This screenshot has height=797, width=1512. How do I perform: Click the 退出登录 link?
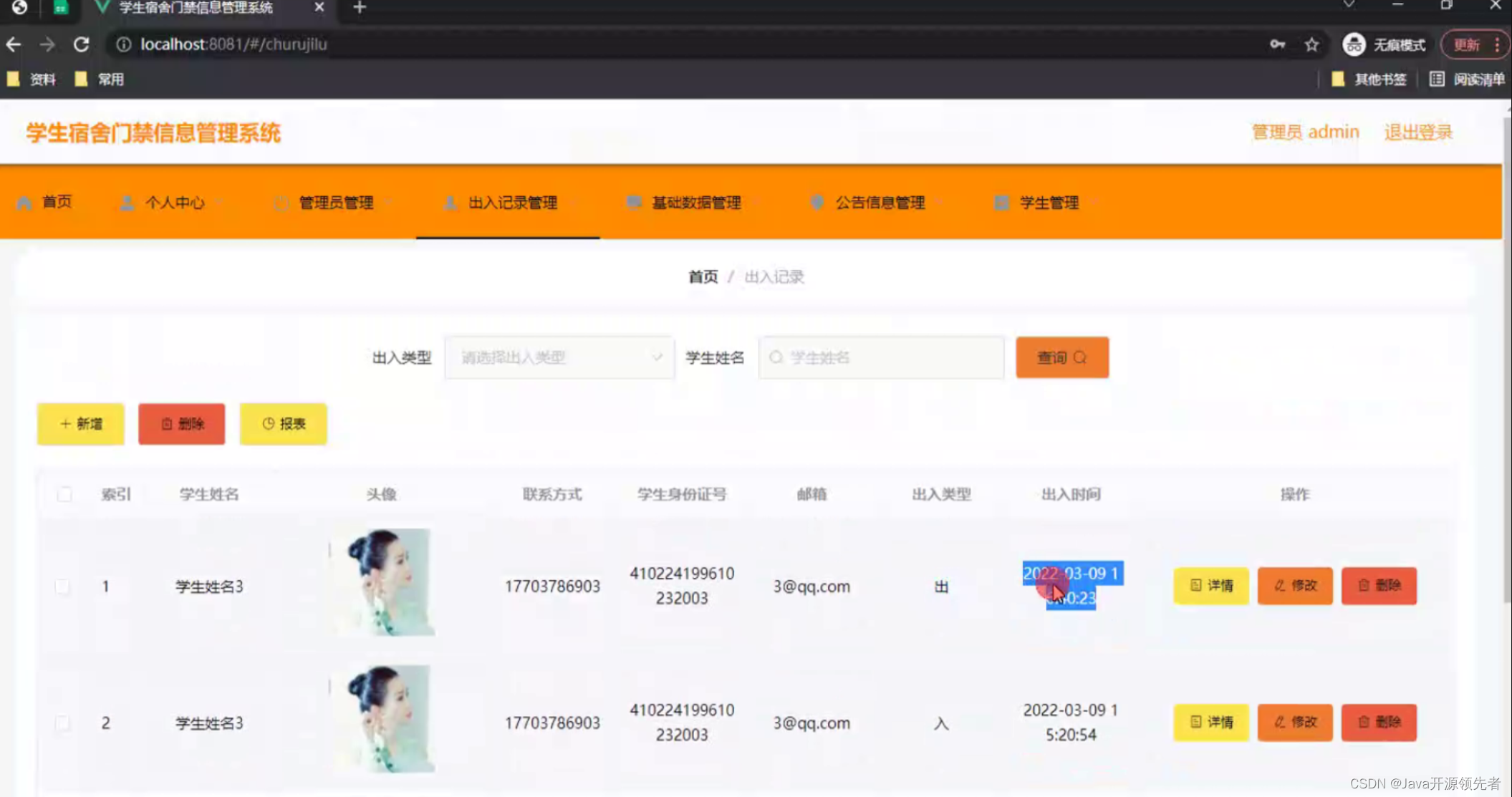tap(1417, 132)
